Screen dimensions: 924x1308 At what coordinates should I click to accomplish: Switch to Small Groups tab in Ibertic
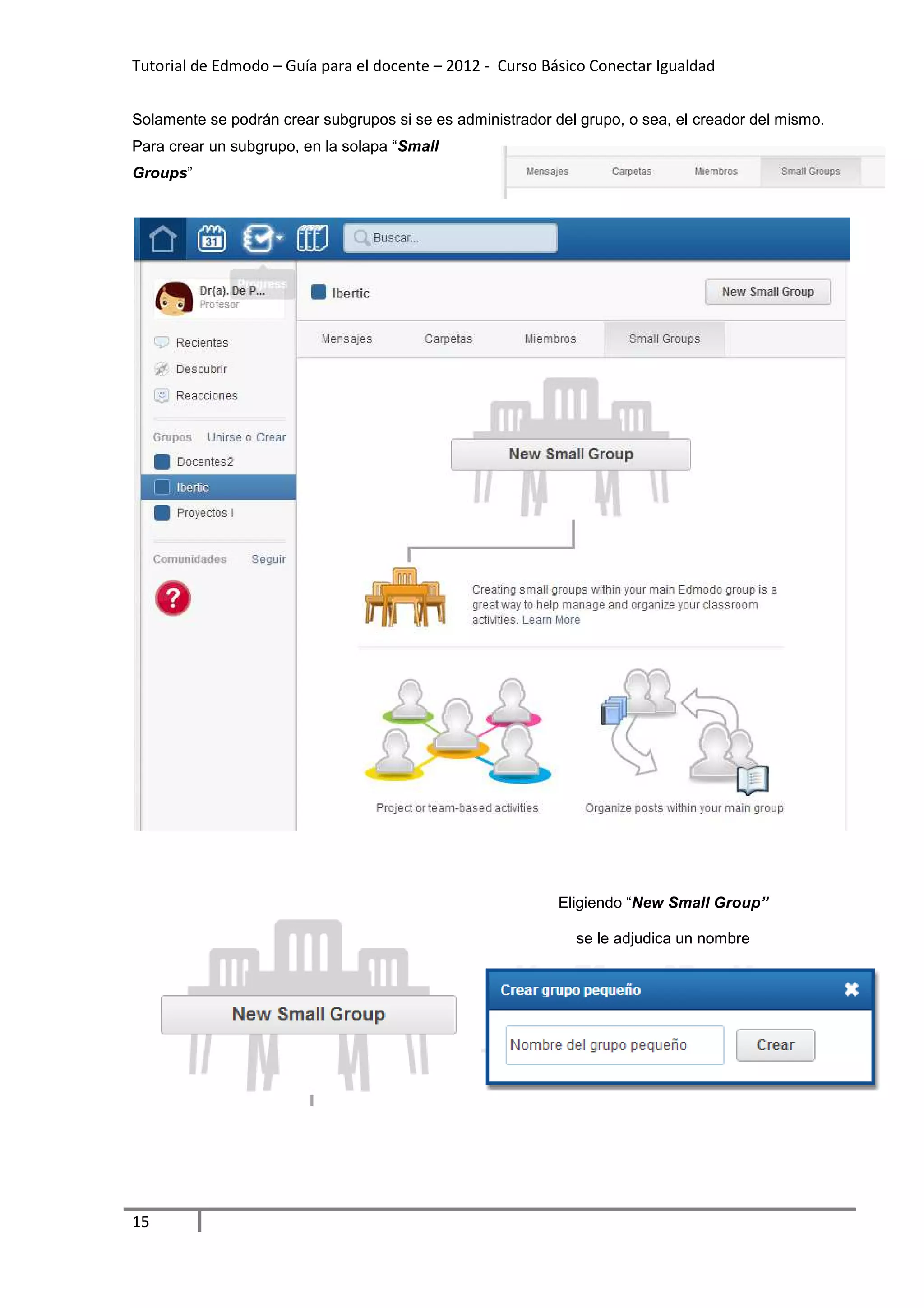664,339
